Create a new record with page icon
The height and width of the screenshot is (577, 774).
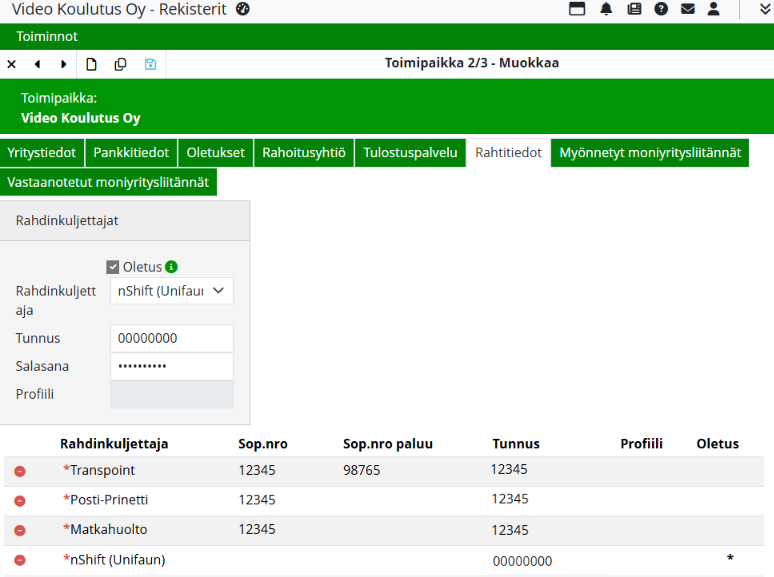click(91, 64)
